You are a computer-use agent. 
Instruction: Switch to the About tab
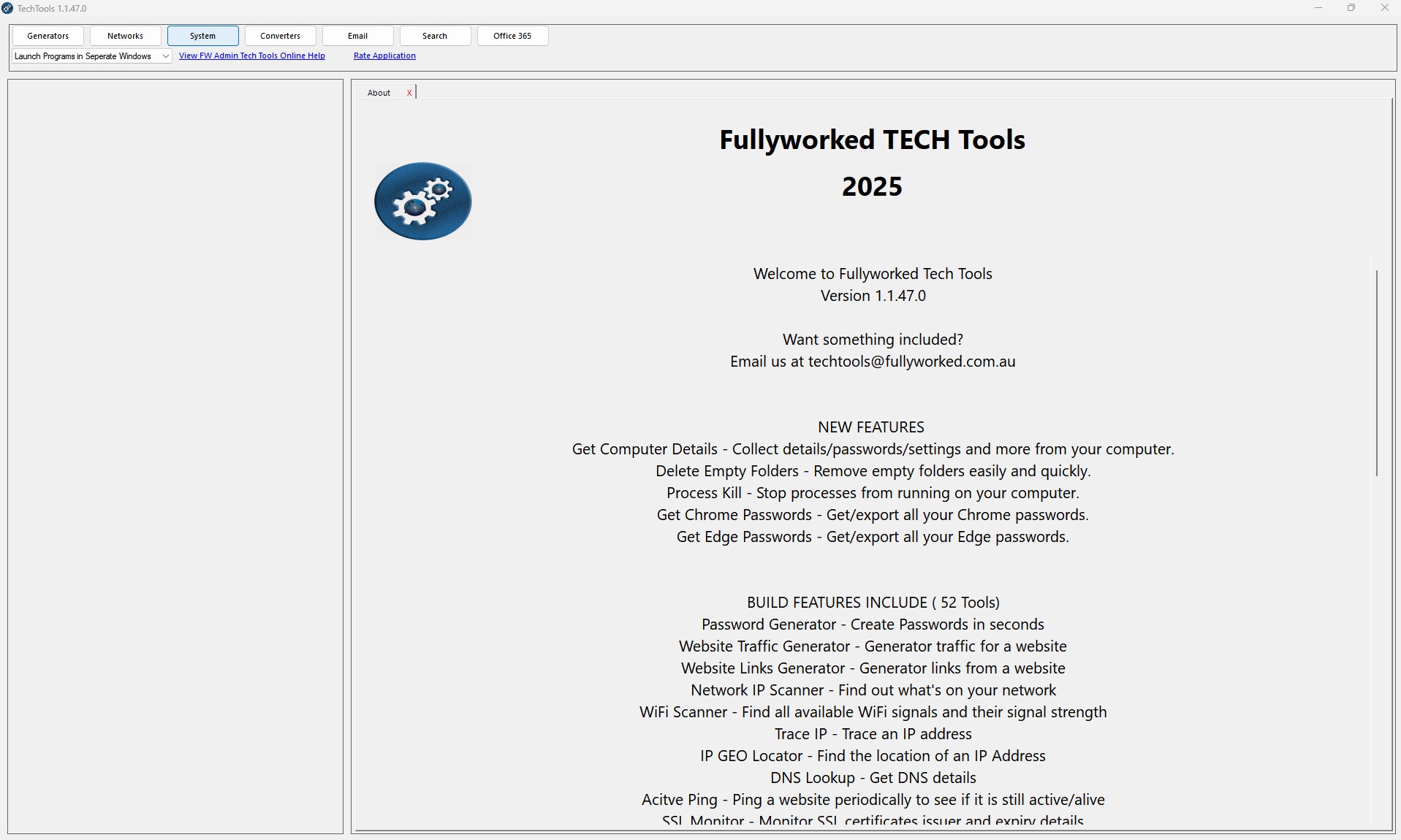379,93
